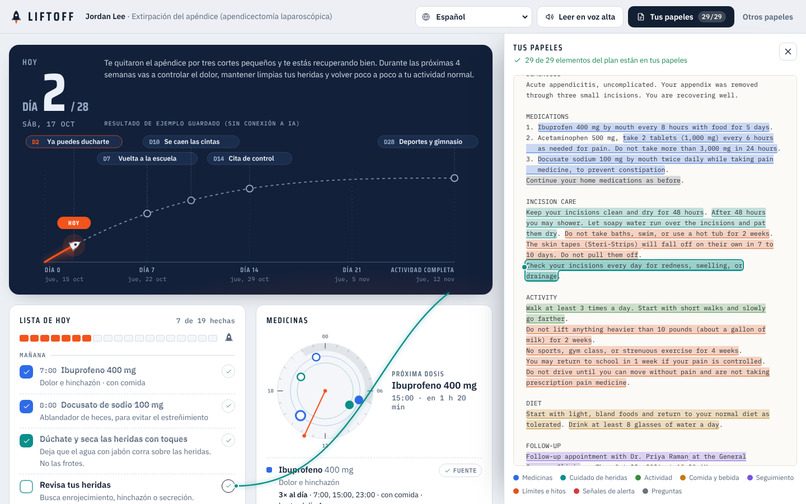Screen dimensions: 806x504
Task: Click the HOY badge on the chart
Action: coord(74,223)
